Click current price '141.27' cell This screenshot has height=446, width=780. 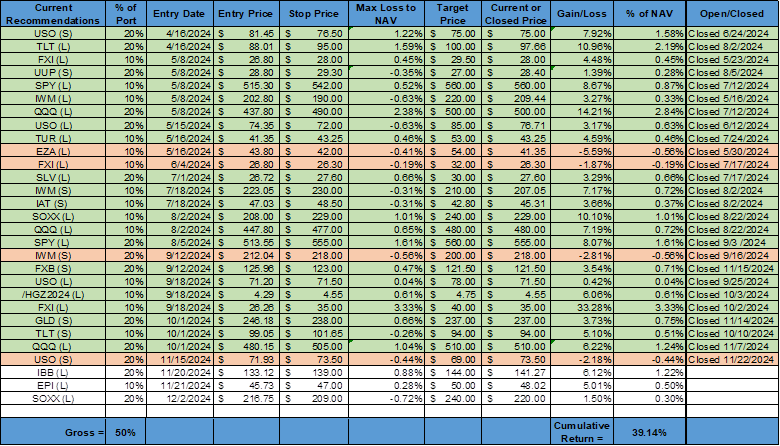(x=516, y=372)
